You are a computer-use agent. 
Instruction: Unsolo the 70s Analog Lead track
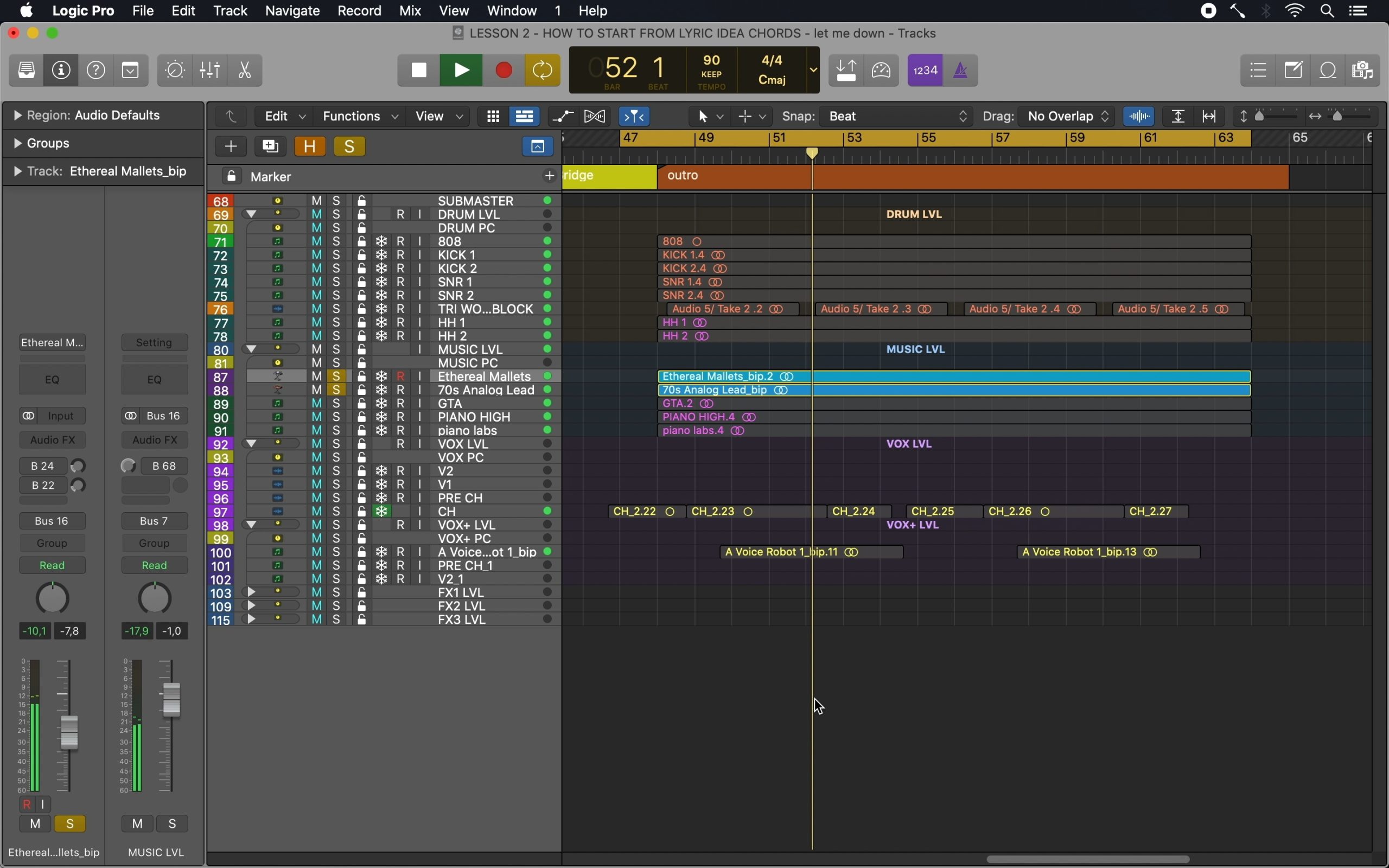click(x=337, y=391)
